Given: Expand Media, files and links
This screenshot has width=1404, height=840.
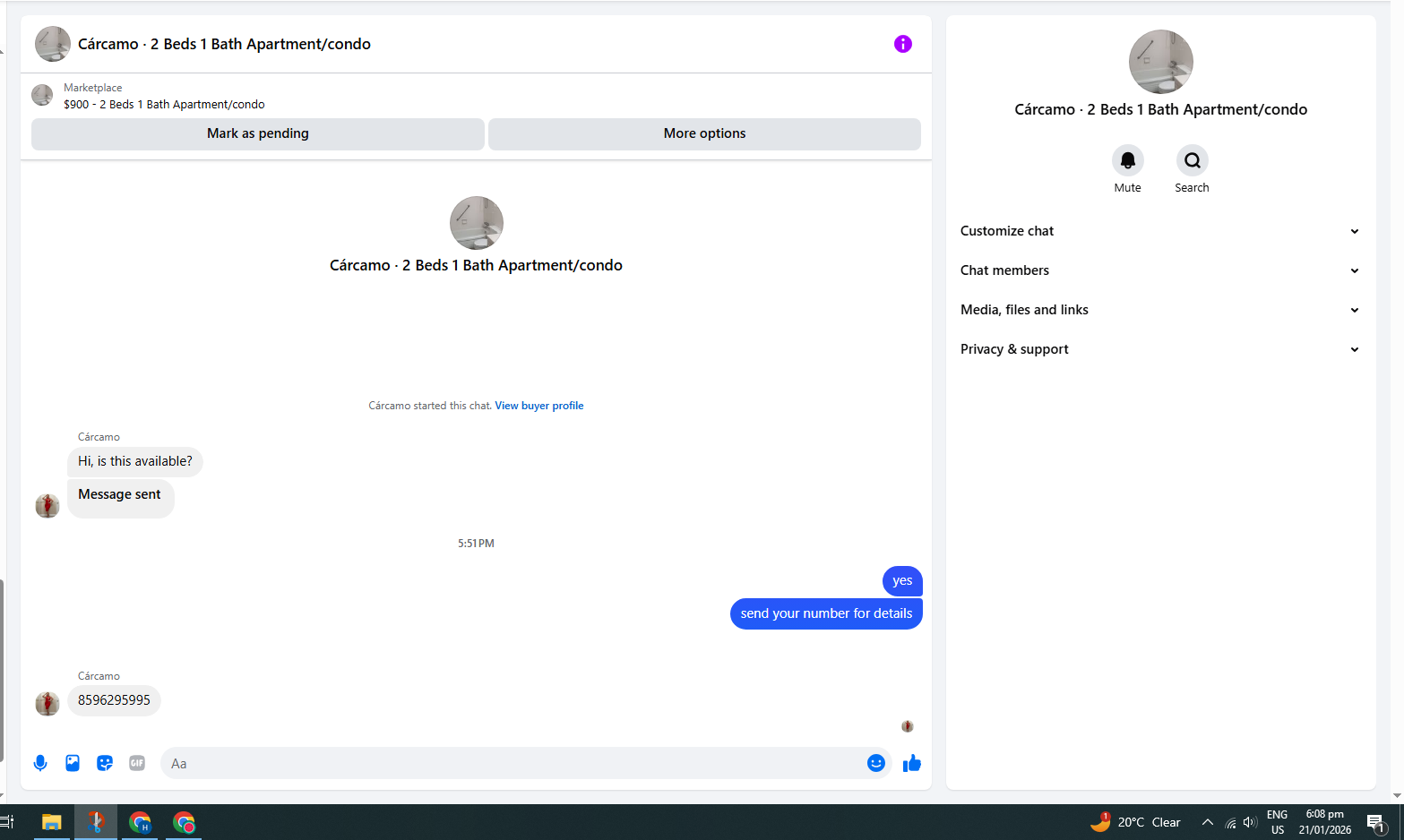Looking at the screenshot, I should (1160, 310).
